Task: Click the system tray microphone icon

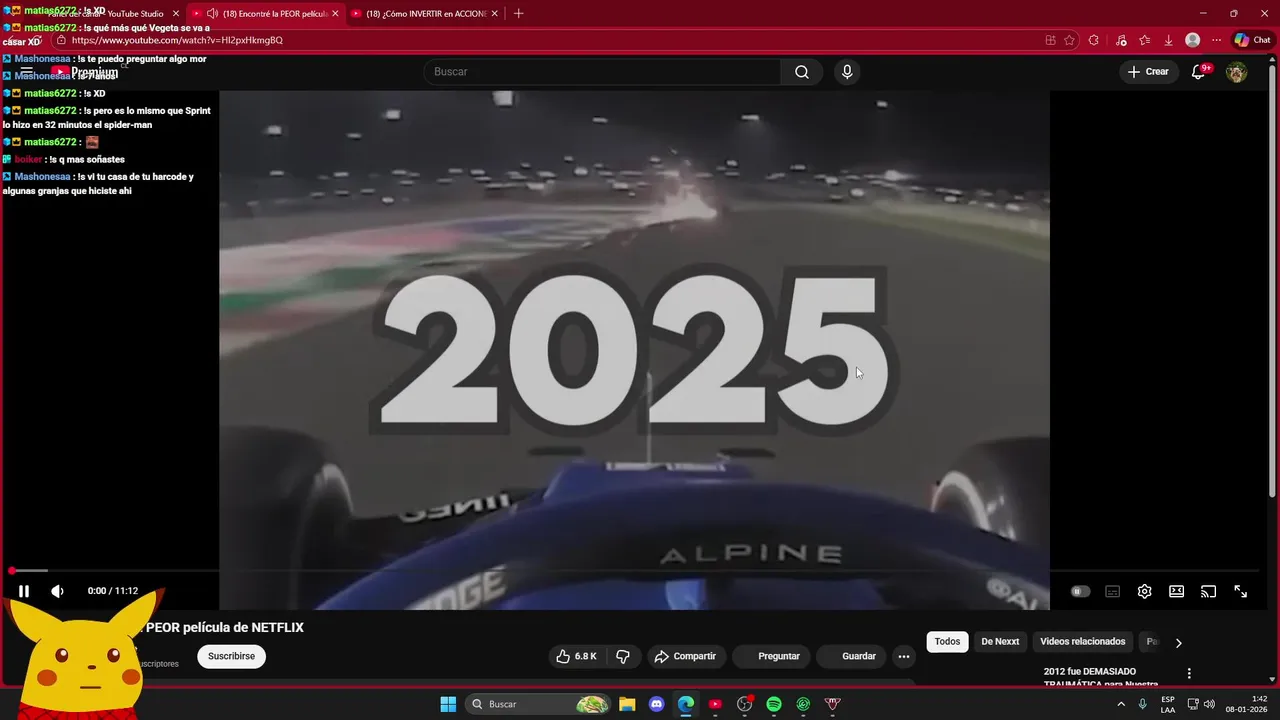Action: click(x=1142, y=704)
